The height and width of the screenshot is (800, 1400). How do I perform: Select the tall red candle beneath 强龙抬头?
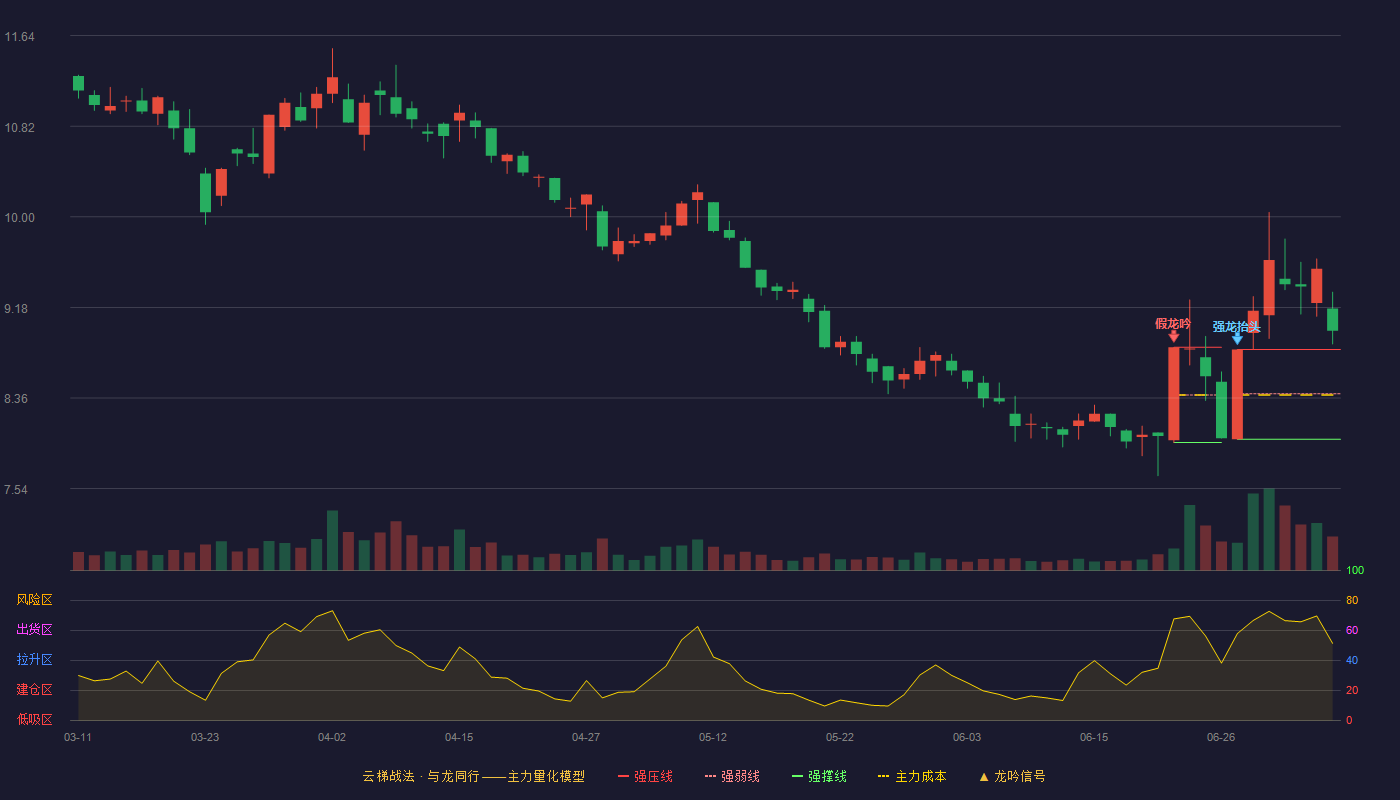[x=1237, y=394]
